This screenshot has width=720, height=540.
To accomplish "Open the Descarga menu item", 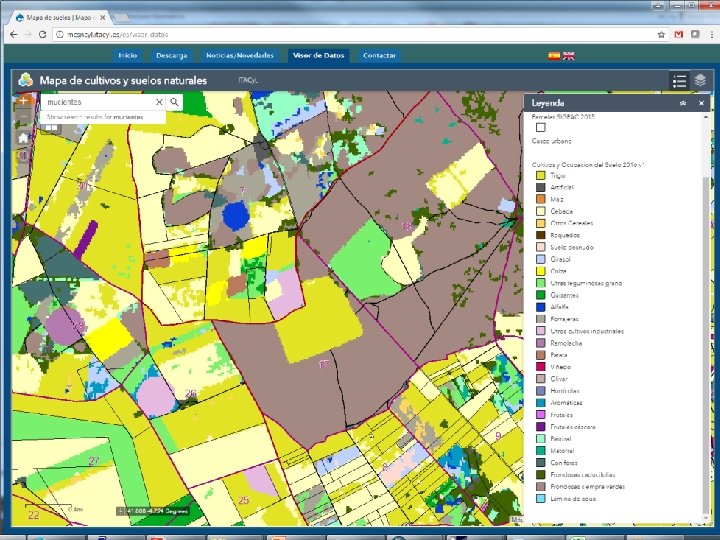I will 171,56.
